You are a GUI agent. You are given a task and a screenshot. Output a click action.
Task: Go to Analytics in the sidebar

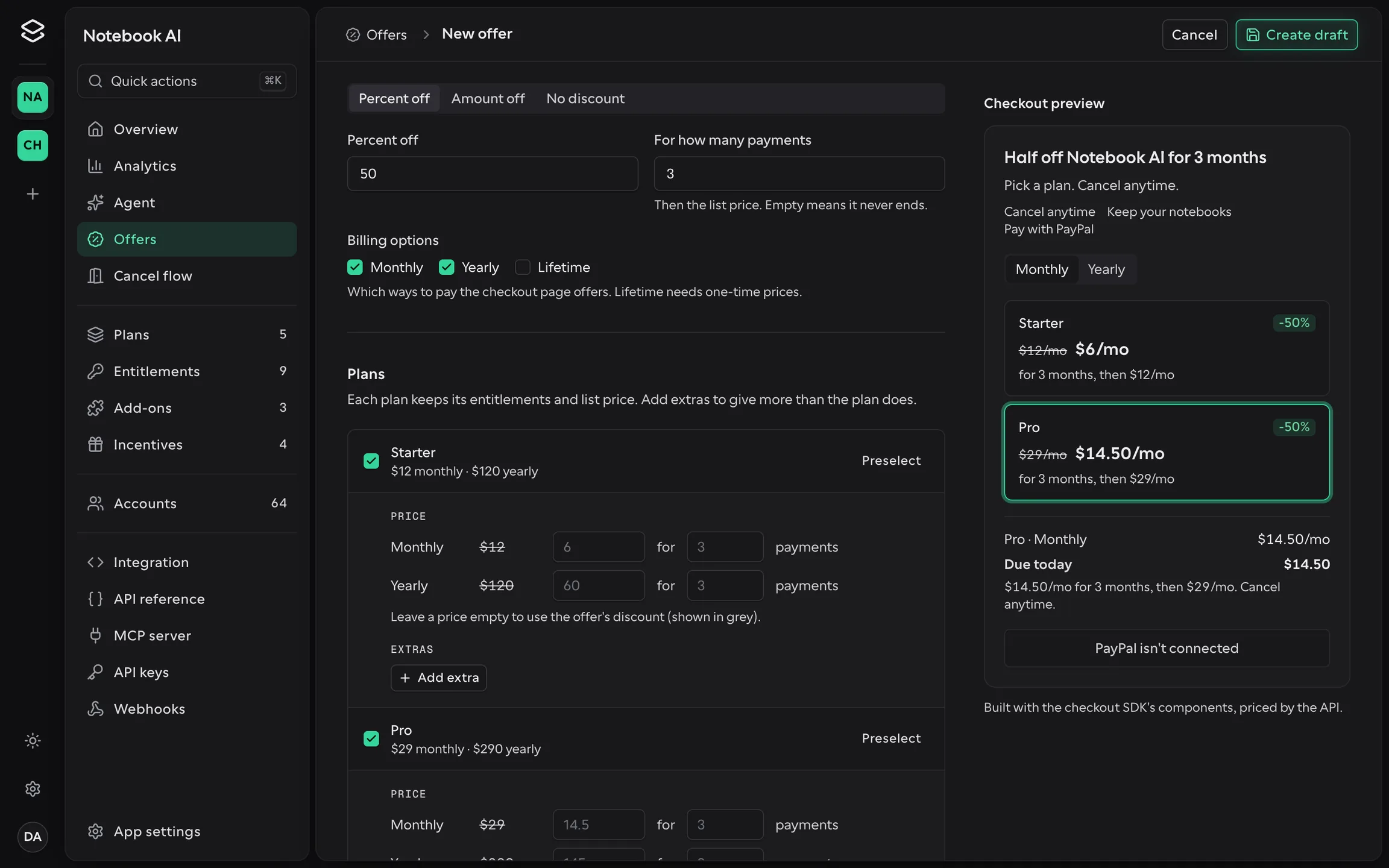point(187,166)
